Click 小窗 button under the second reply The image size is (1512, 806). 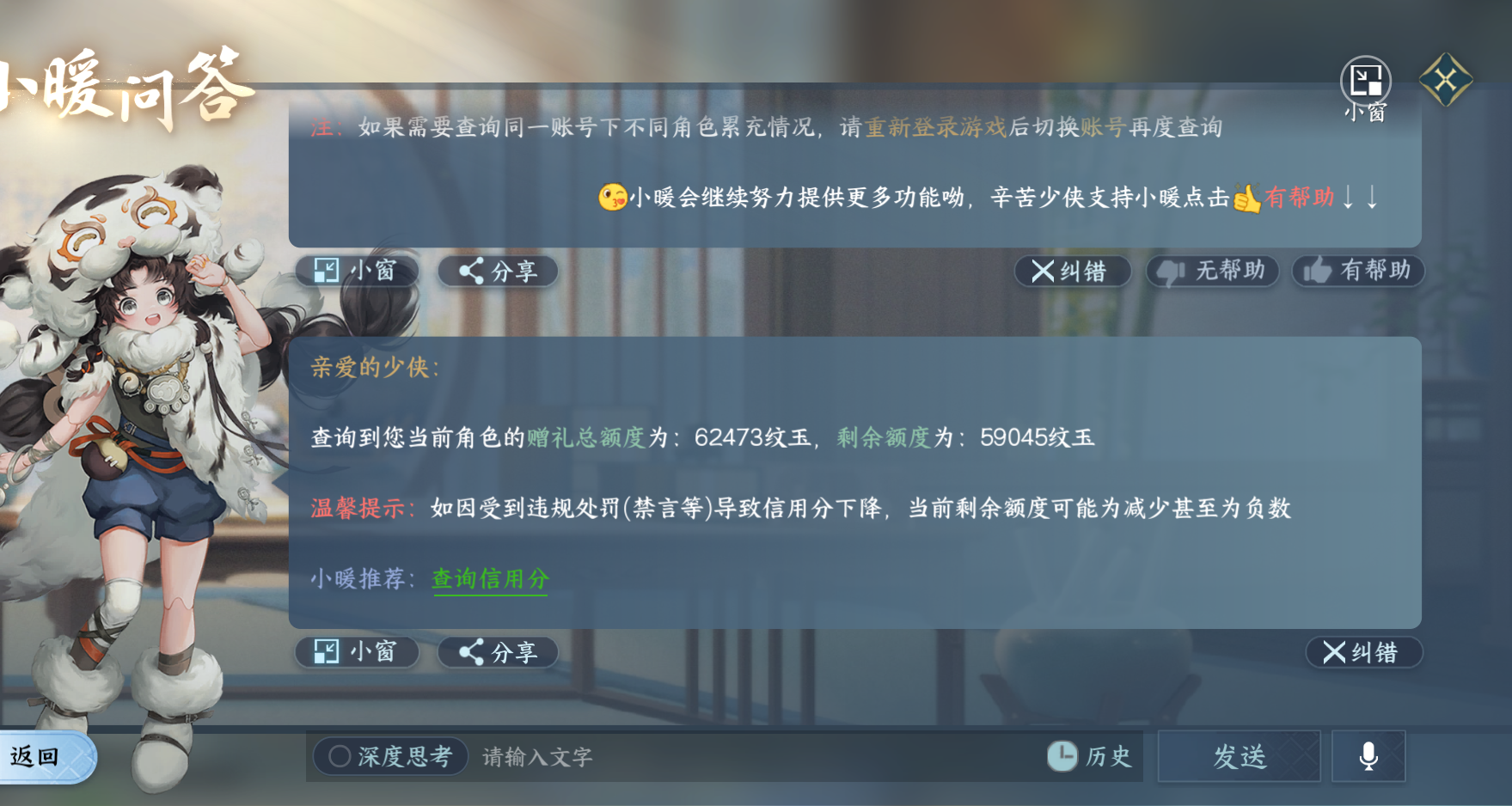tap(357, 652)
